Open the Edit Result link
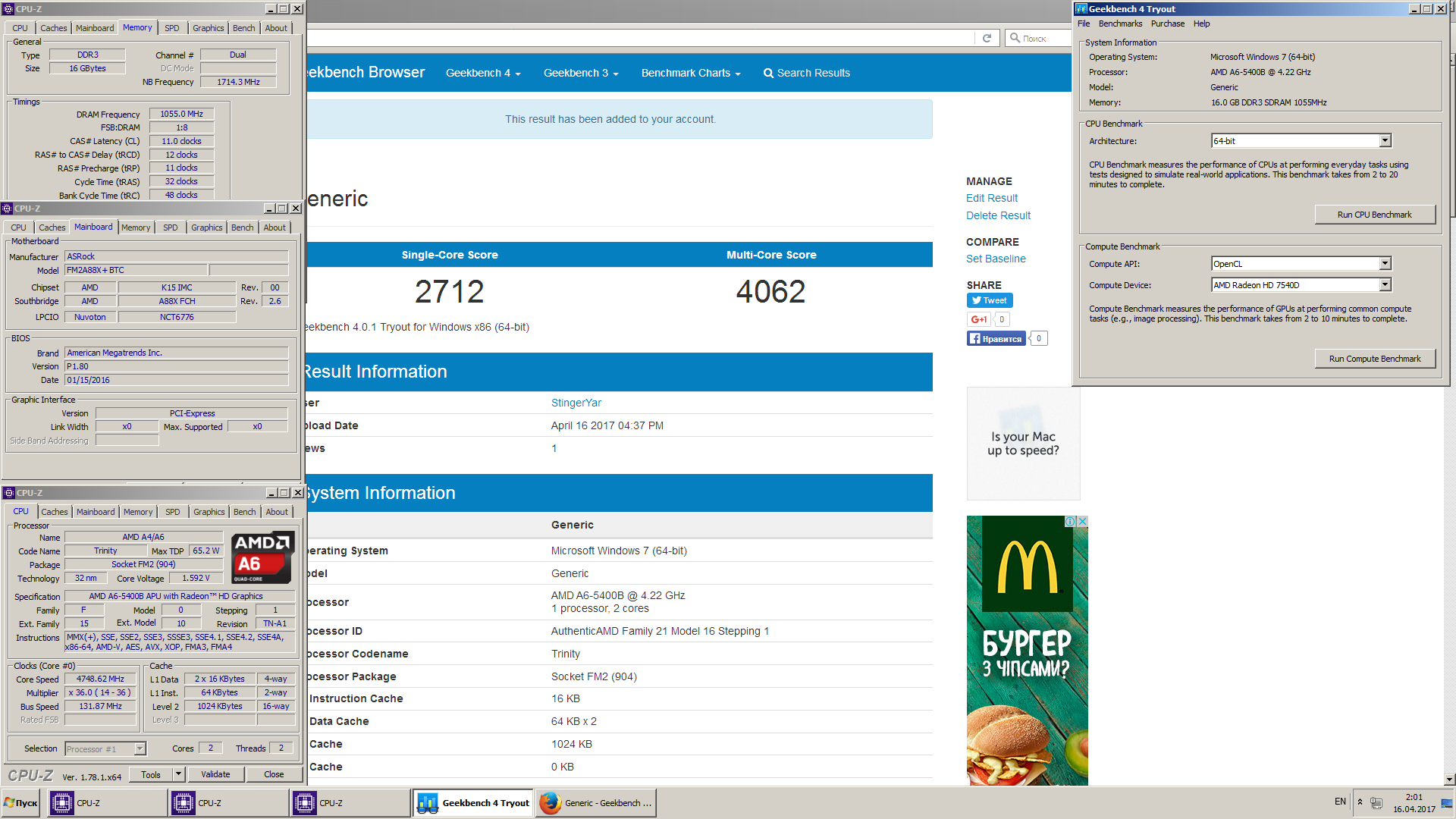The height and width of the screenshot is (819, 1456). coord(992,198)
